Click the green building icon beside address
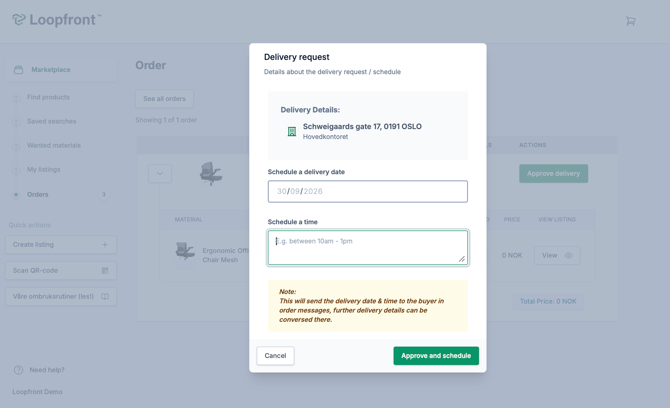670x408 pixels. pos(292,131)
